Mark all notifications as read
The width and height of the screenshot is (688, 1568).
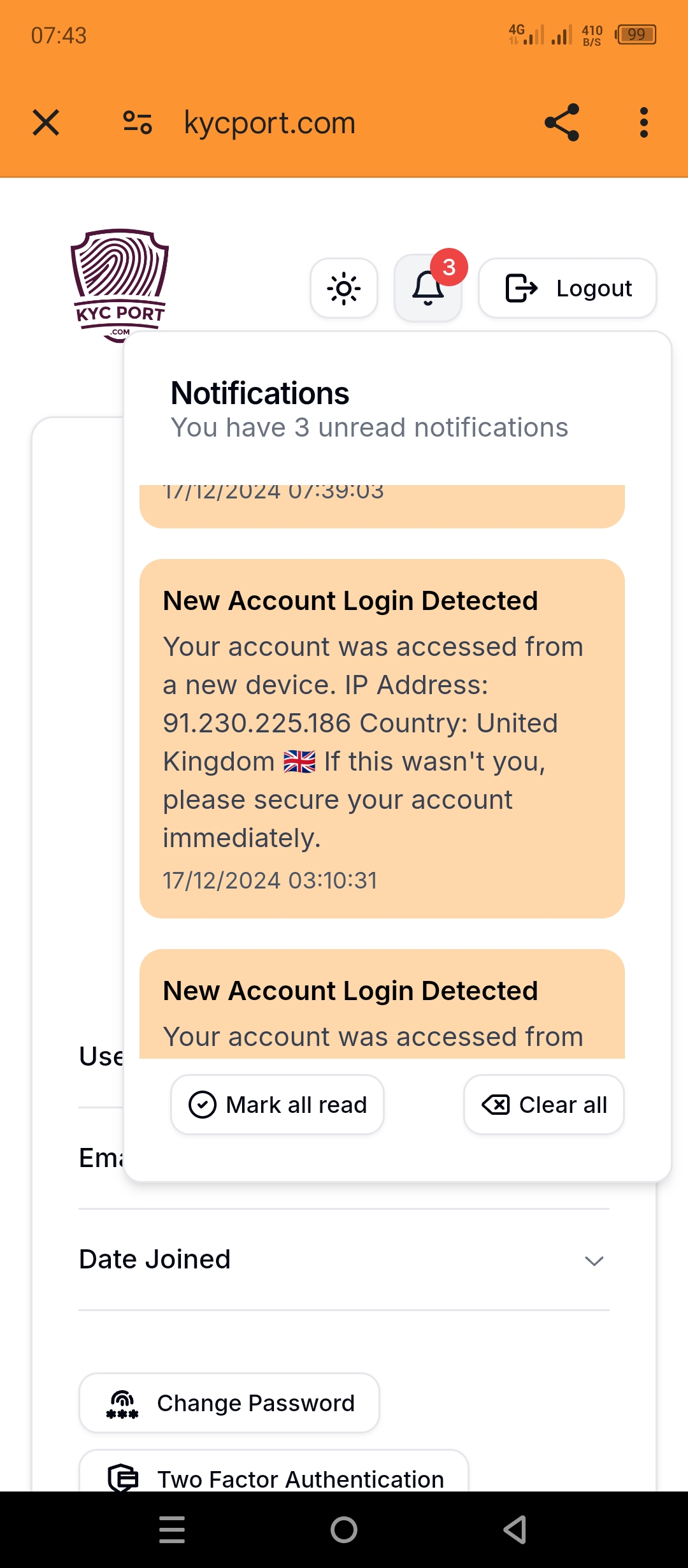(x=277, y=1105)
